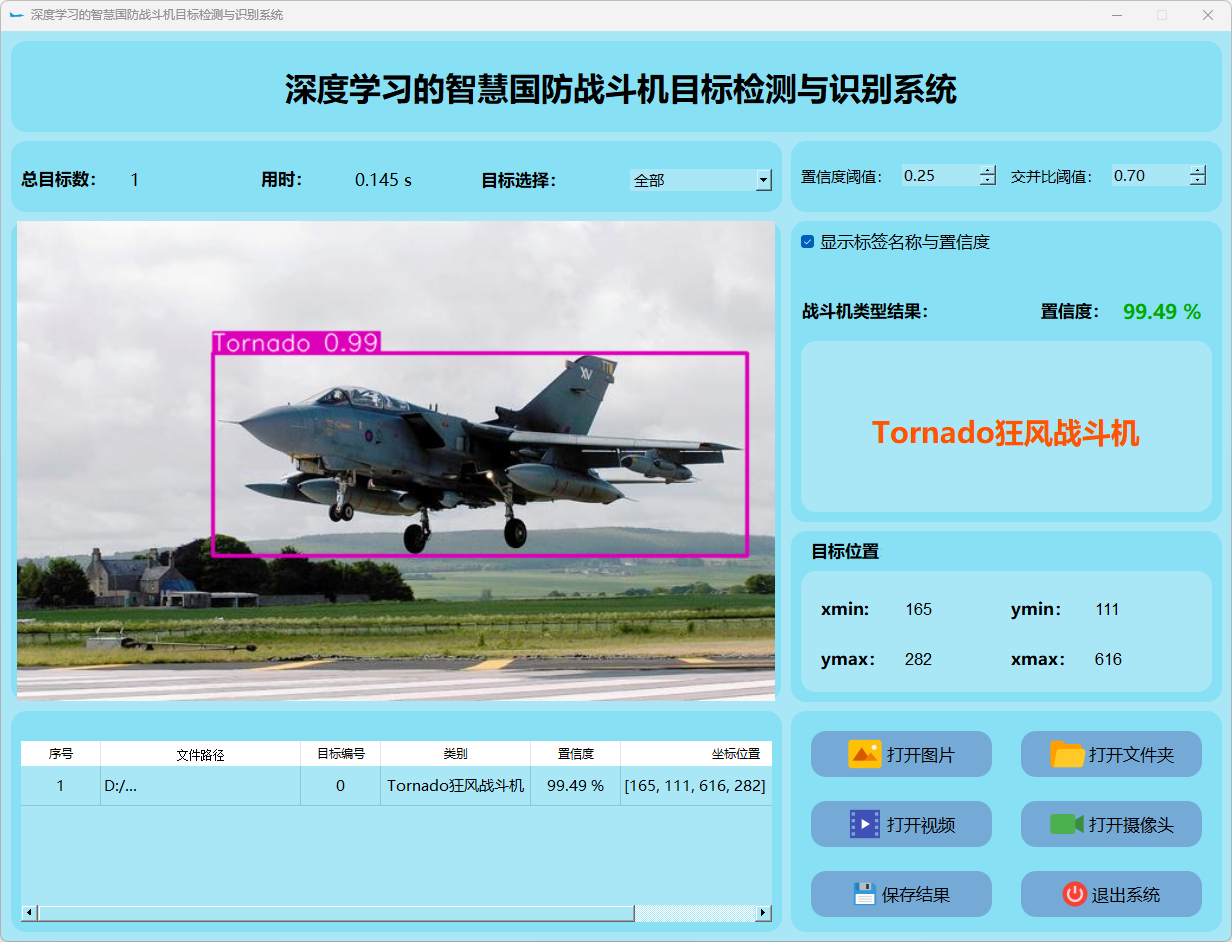Image resolution: width=1232 pixels, height=942 pixels.
Task: Click the red power icon to exit
Action: [x=1074, y=894]
